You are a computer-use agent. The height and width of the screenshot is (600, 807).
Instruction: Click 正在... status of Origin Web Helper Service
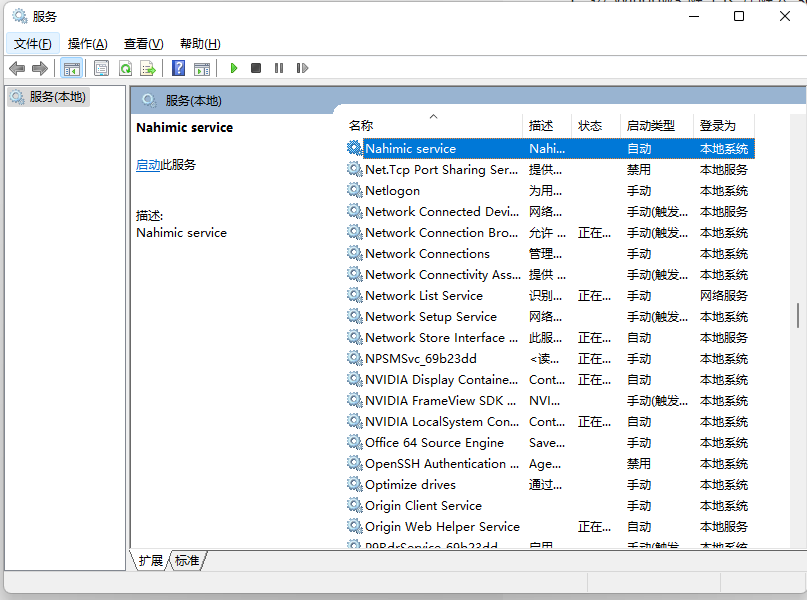coord(594,526)
